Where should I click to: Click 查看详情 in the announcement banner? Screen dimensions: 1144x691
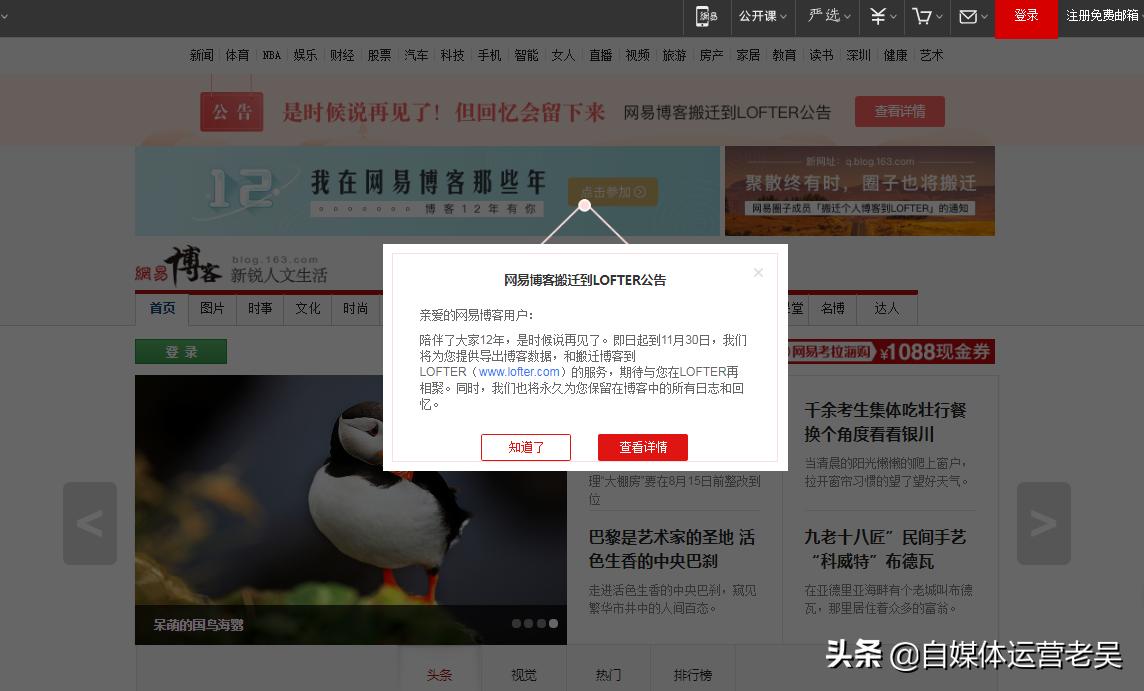899,111
